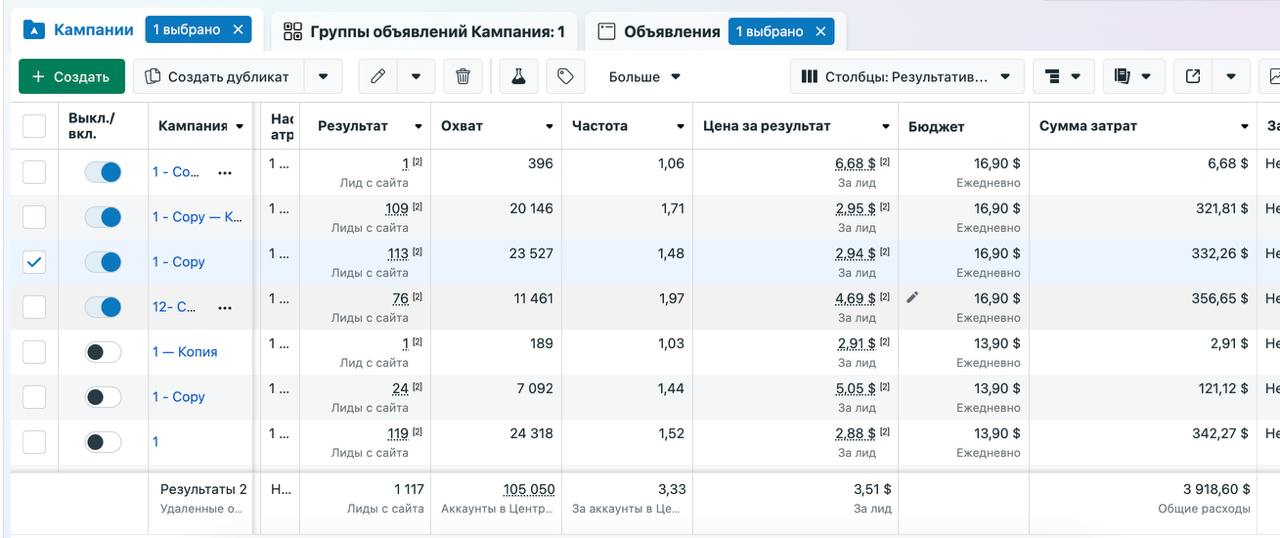Screen dimensions: 1280x538
Task: Tick the select-all checkbox in header
Action: pyautogui.click(x=34, y=126)
